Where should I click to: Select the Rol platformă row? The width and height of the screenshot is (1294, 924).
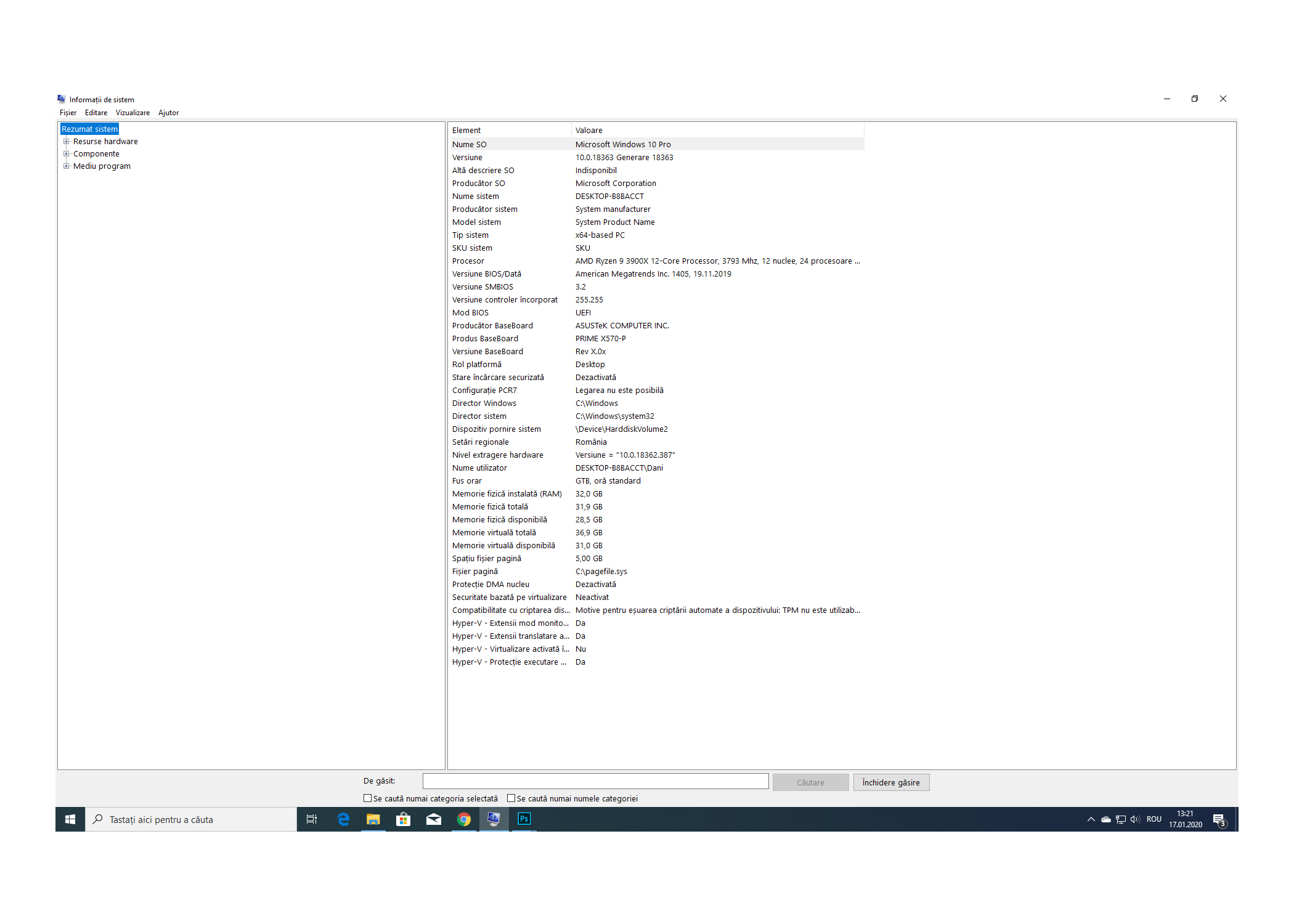tap(656, 365)
